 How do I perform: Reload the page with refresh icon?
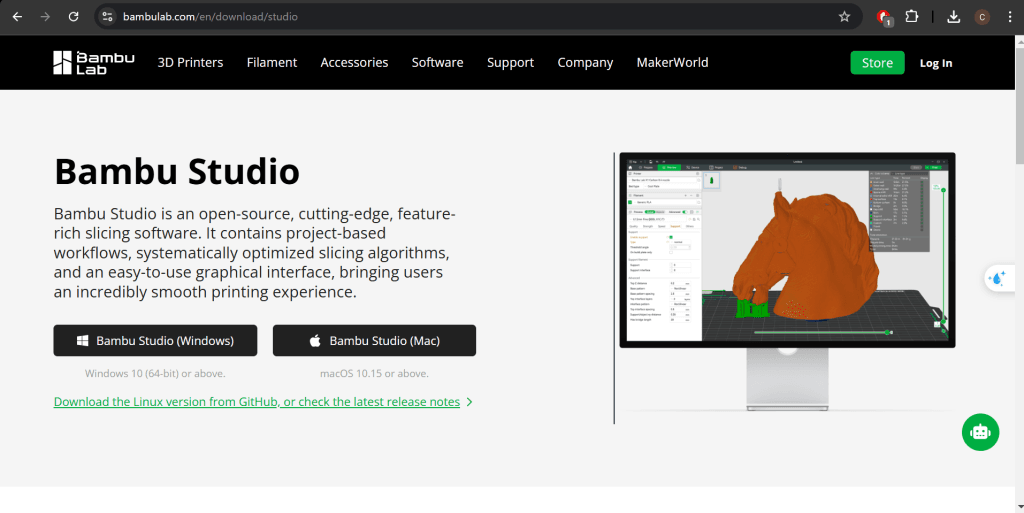point(73,17)
